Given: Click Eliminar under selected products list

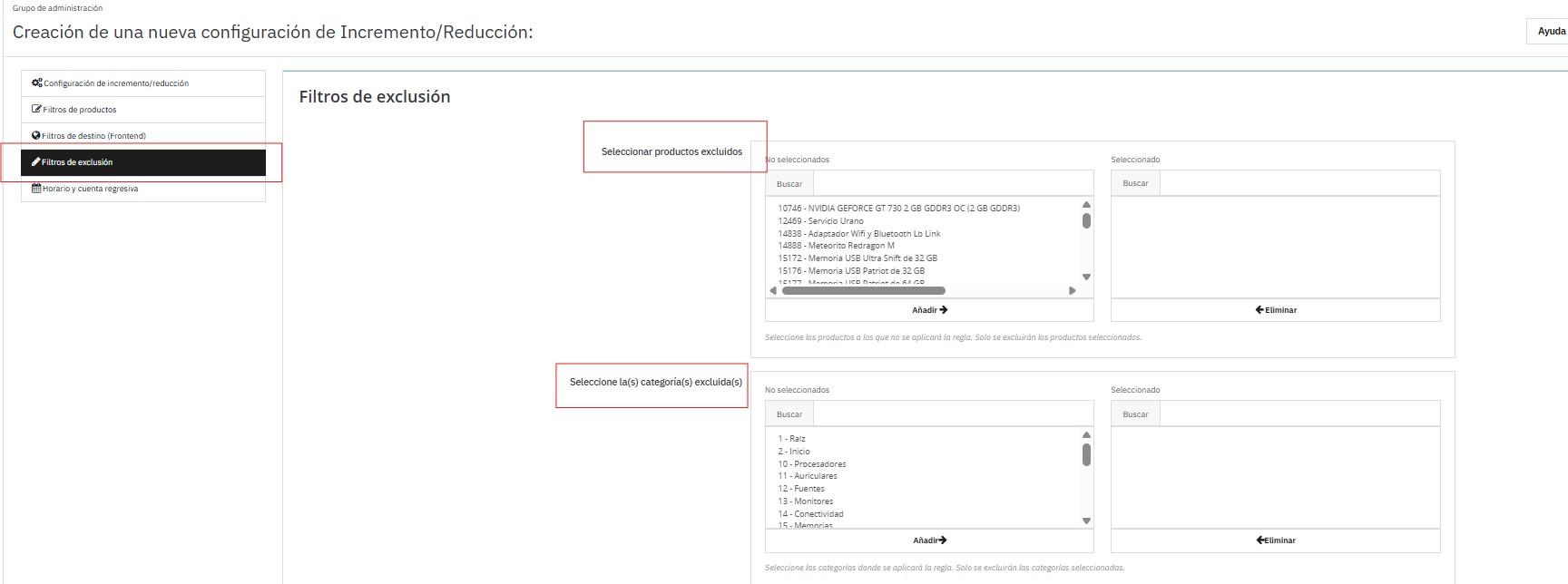Looking at the screenshot, I should [1275, 310].
